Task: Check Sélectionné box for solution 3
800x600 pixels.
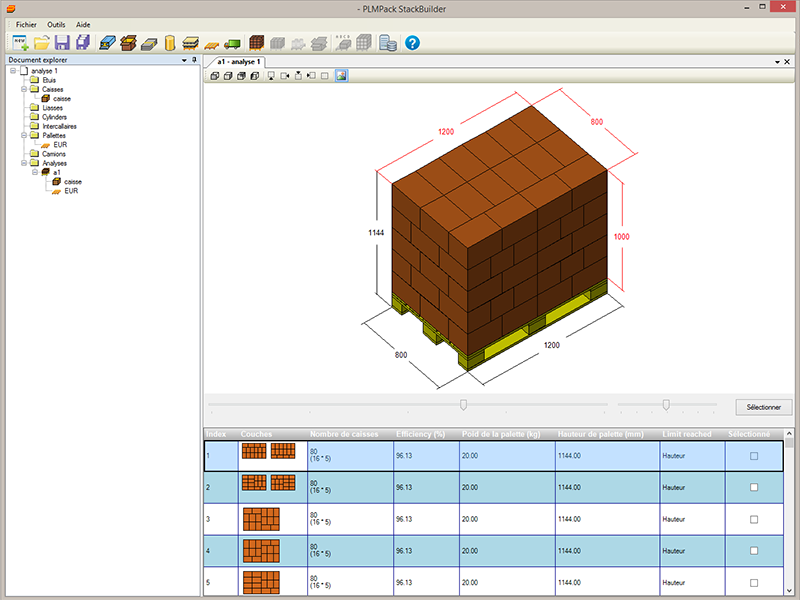Action: click(754, 519)
